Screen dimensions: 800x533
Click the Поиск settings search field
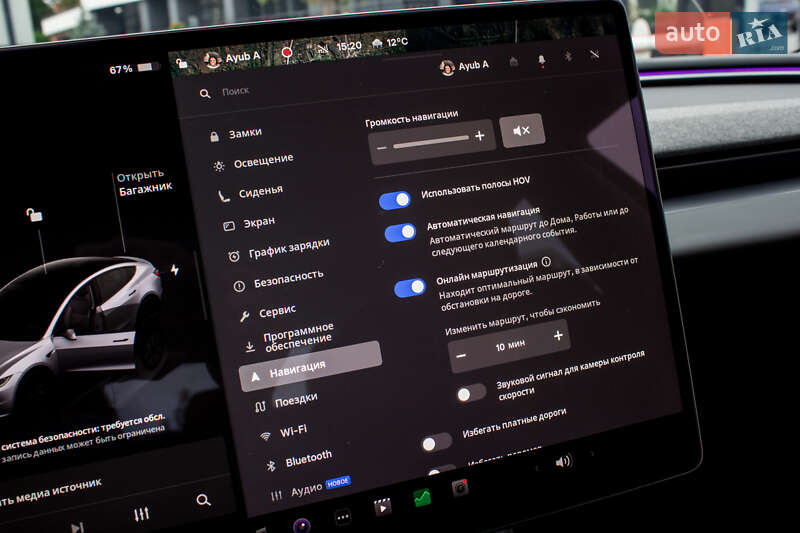pos(236,91)
